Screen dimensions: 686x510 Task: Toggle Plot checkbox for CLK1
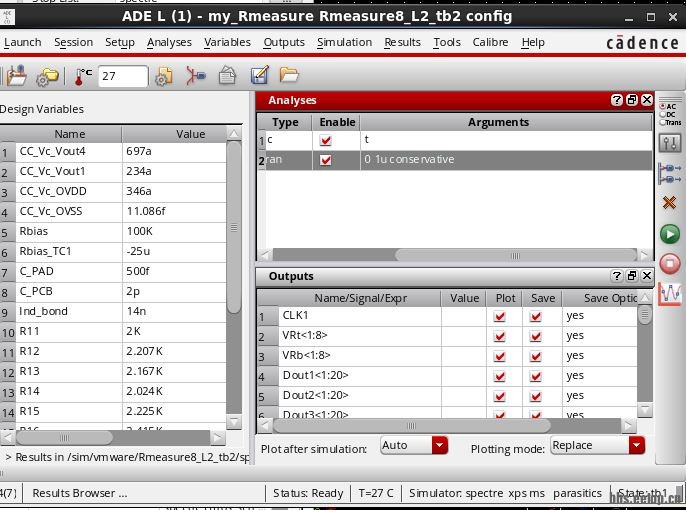tap(500, 316)
